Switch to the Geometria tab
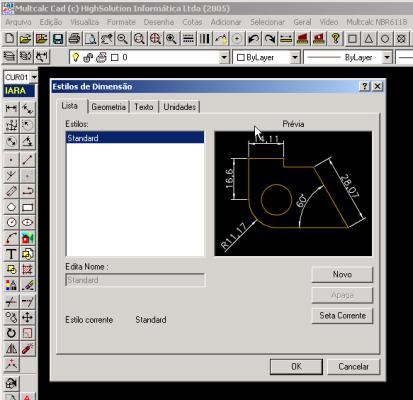 [109, 107]
